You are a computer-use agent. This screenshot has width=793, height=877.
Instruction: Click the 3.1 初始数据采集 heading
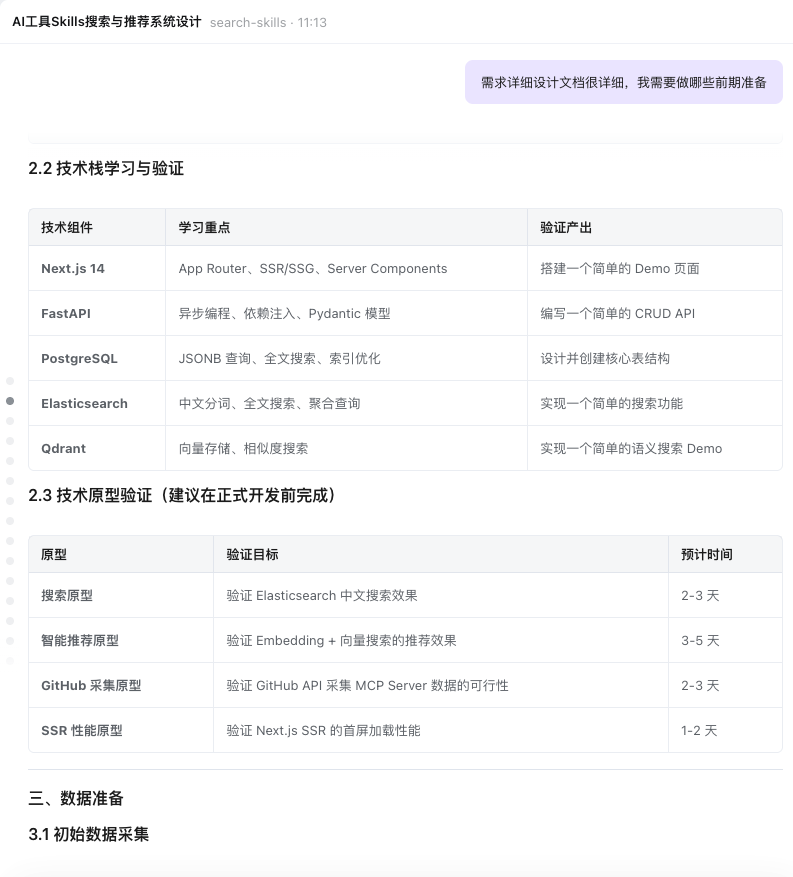[89, 834]
